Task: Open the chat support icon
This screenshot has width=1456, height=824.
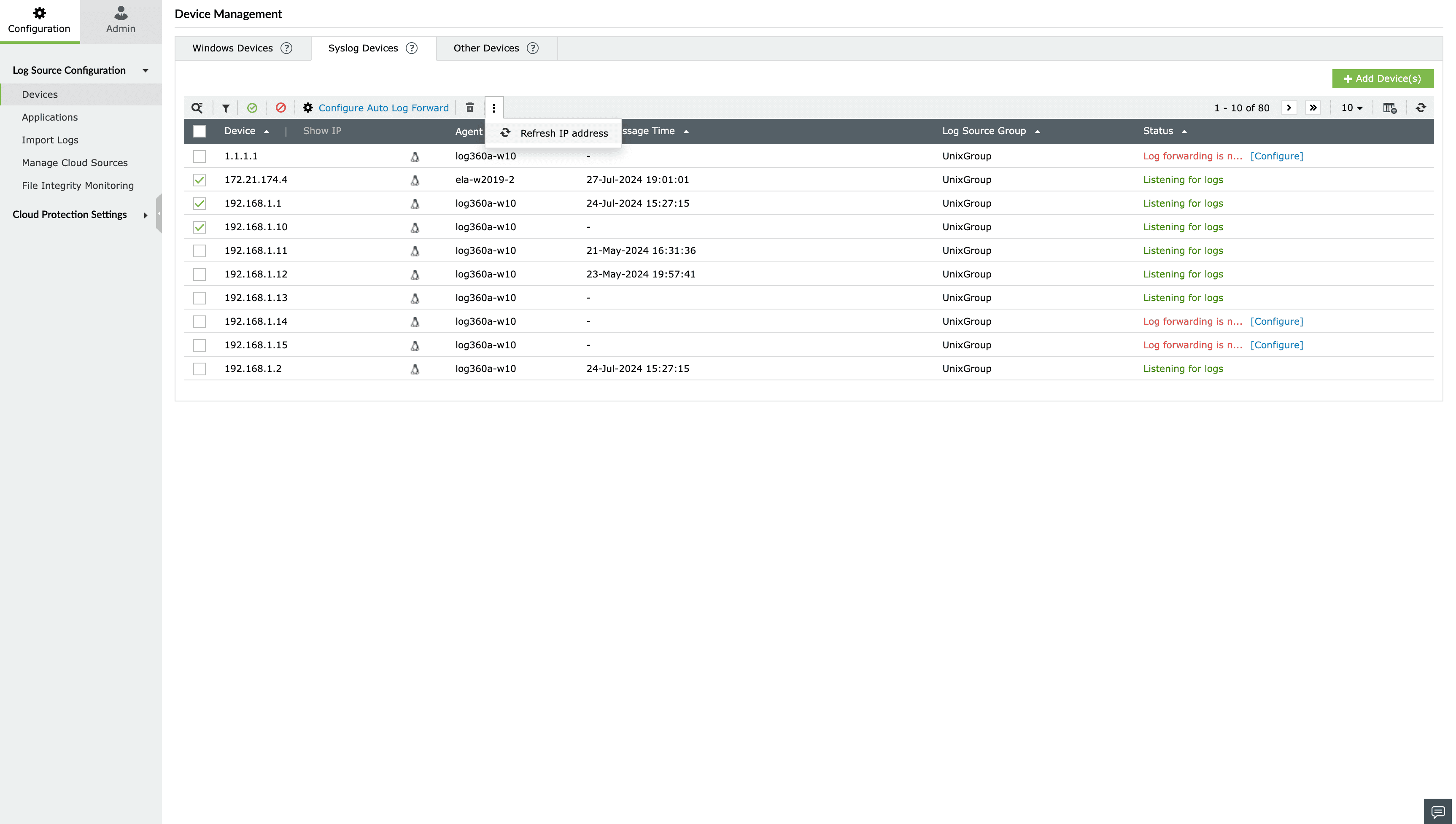Action: point(1437,812)
